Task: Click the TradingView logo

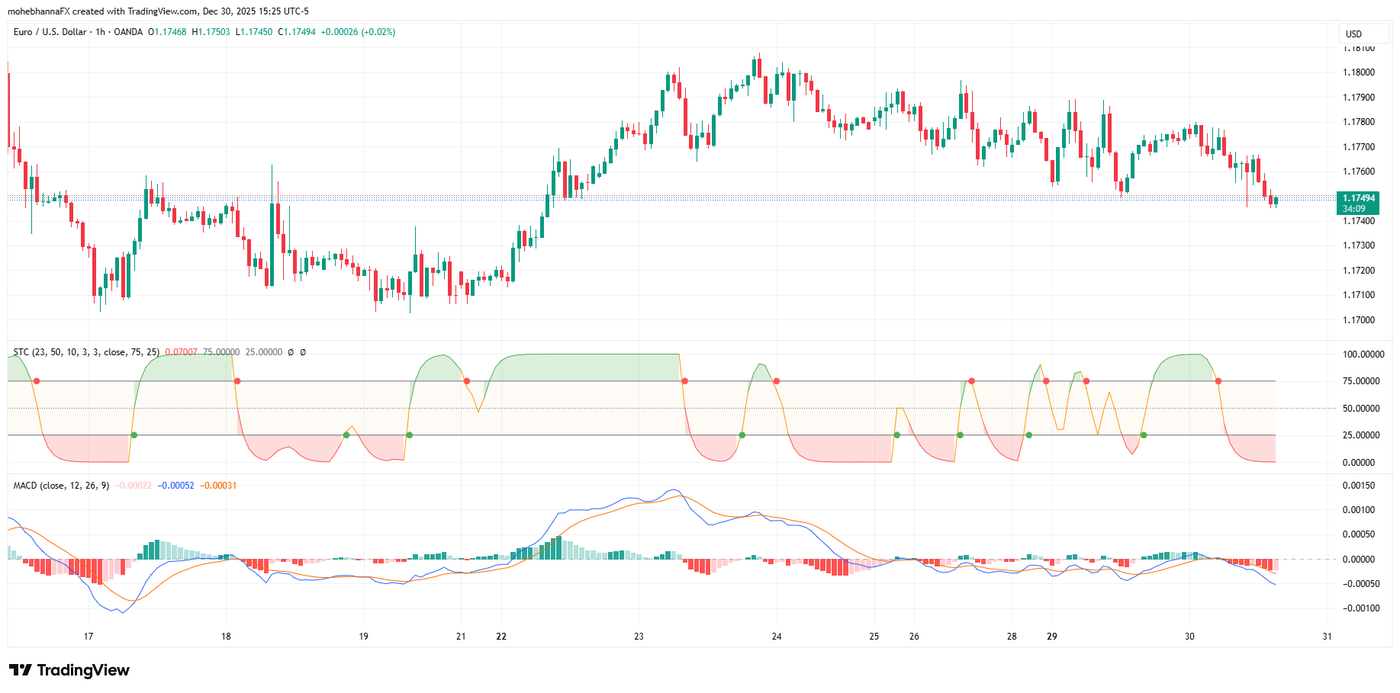Action: pyautogui.click(x=70, y=669)
